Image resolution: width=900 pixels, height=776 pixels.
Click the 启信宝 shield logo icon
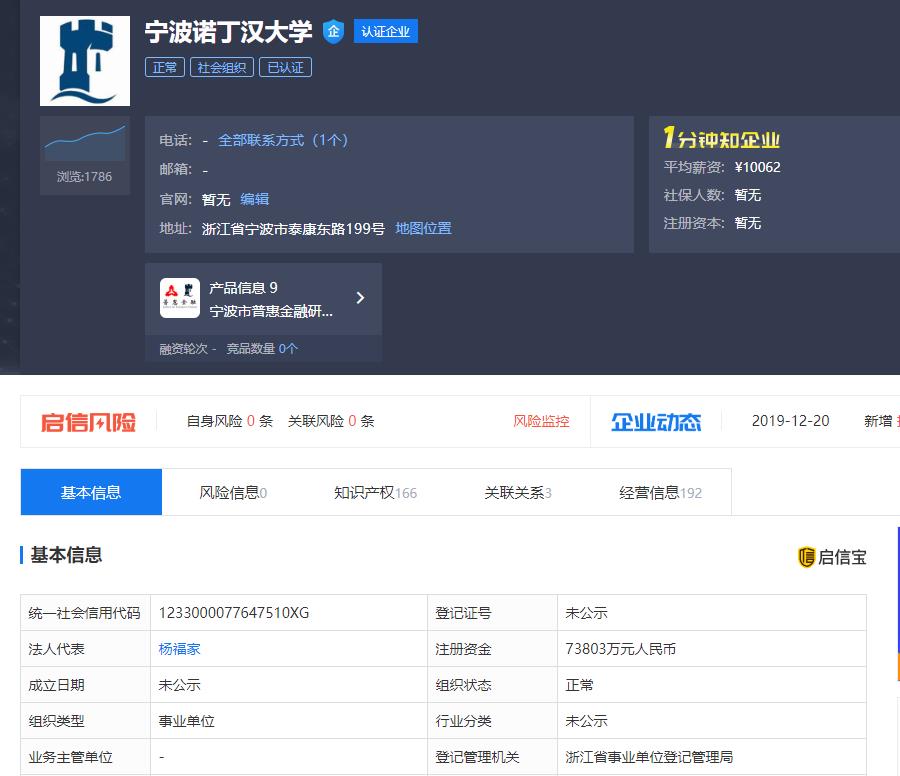point(806,557)
